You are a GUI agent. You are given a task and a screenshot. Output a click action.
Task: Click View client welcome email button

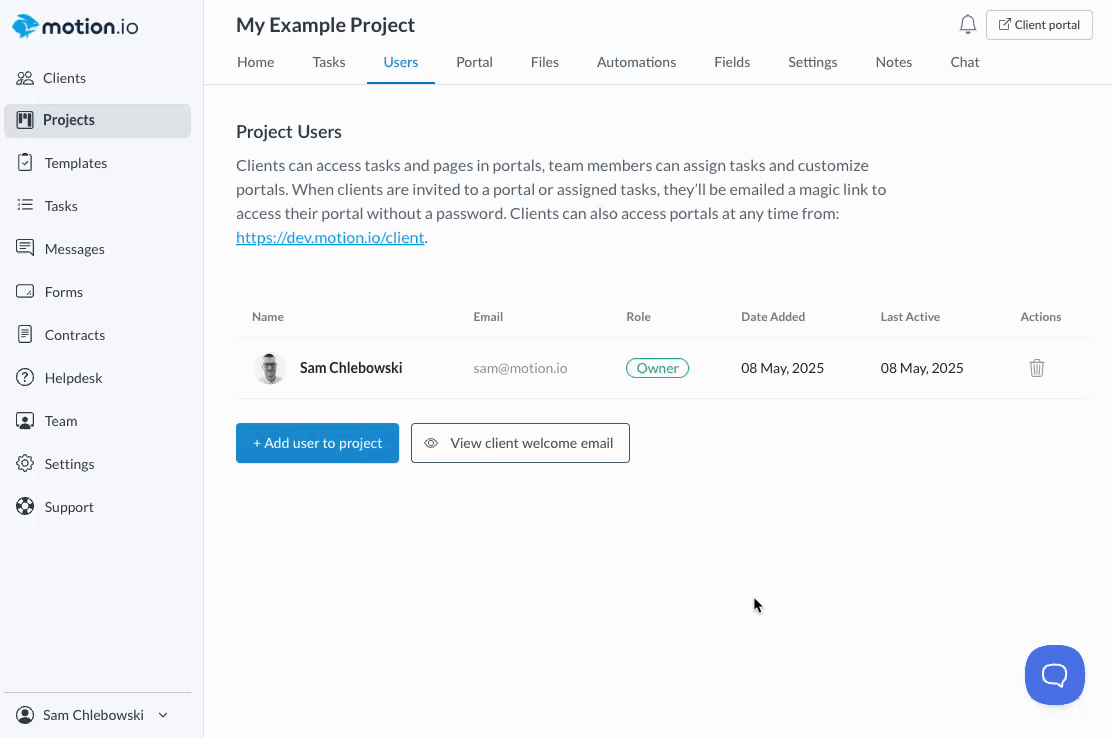tap(520, 443)
